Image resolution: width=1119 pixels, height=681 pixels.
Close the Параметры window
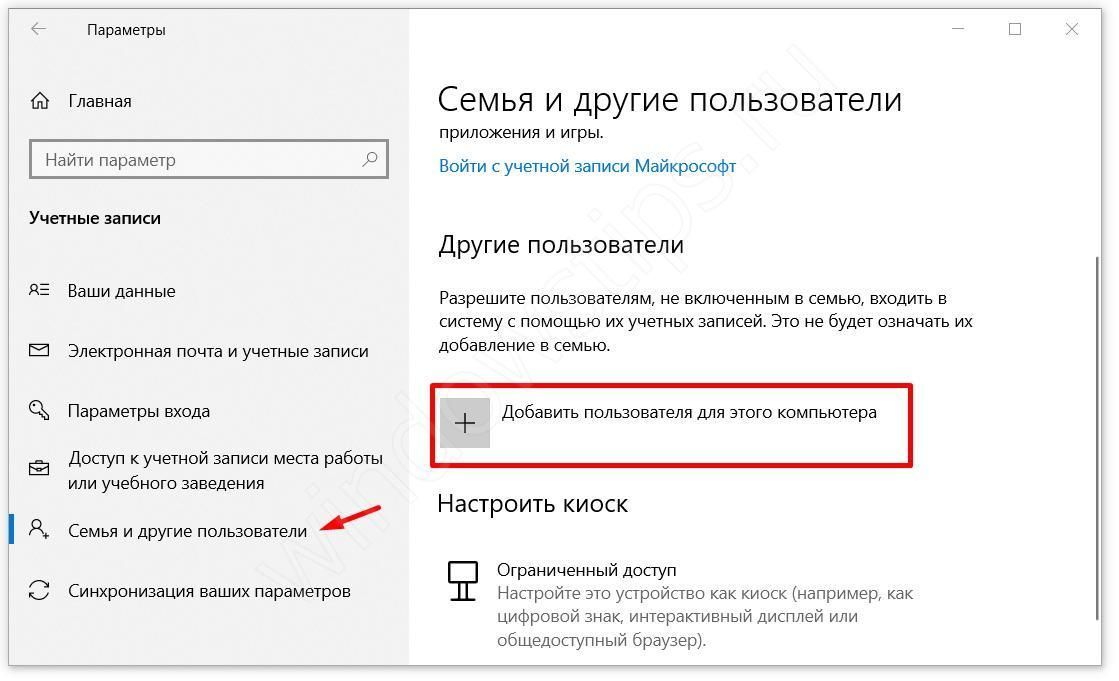(x=1071, y=29)
